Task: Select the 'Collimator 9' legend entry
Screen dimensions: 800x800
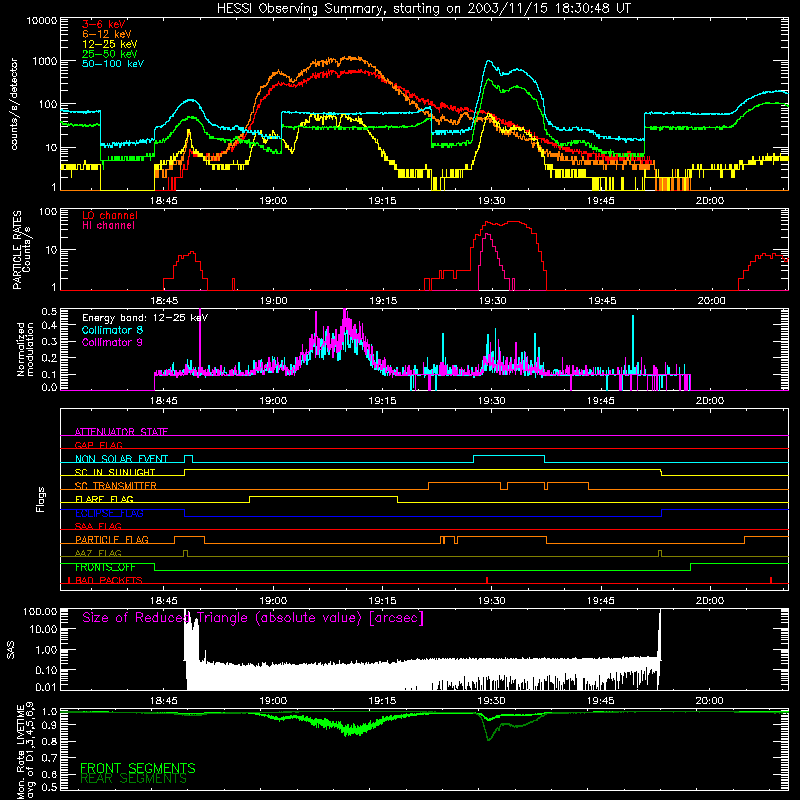Action: pos(112,342)
